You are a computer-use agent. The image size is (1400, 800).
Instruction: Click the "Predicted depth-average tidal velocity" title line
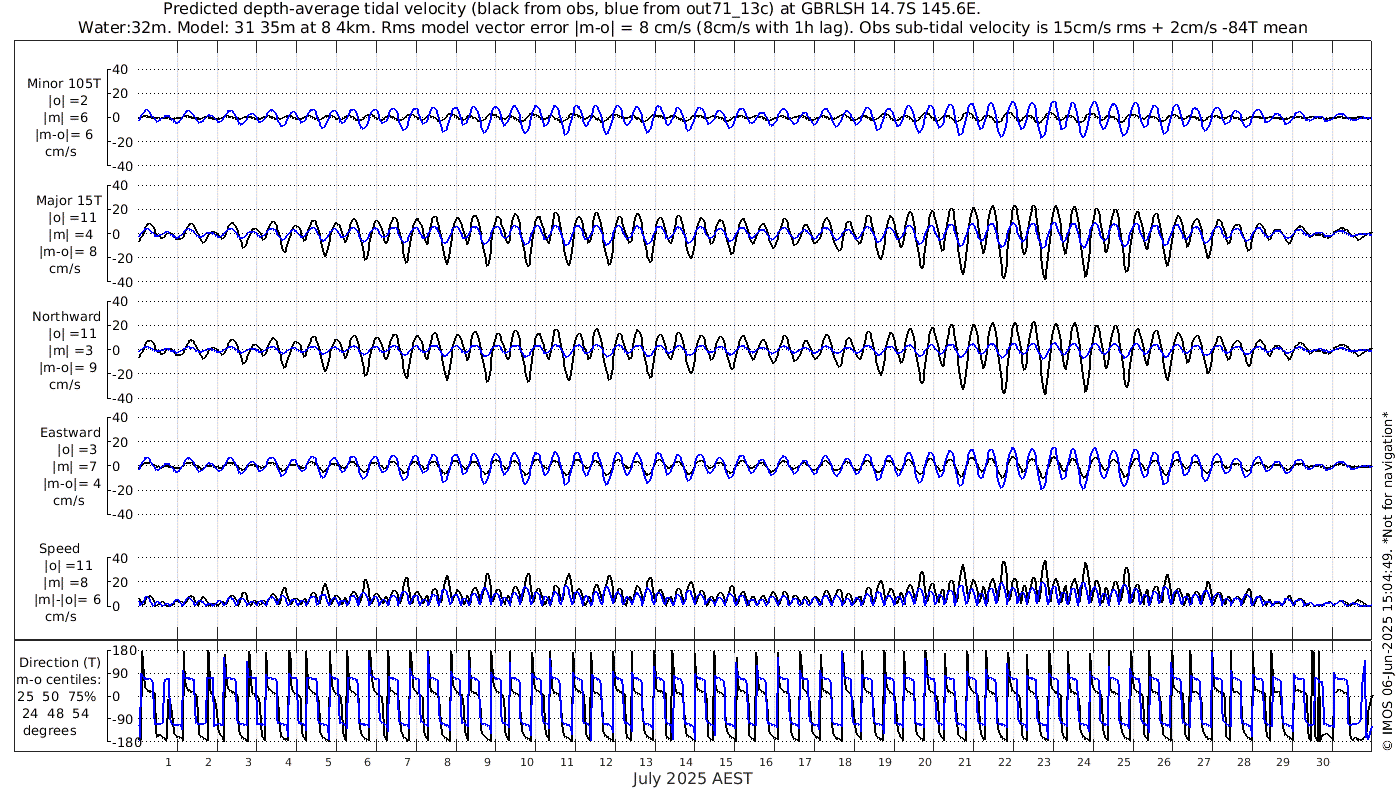coord(571,9)
